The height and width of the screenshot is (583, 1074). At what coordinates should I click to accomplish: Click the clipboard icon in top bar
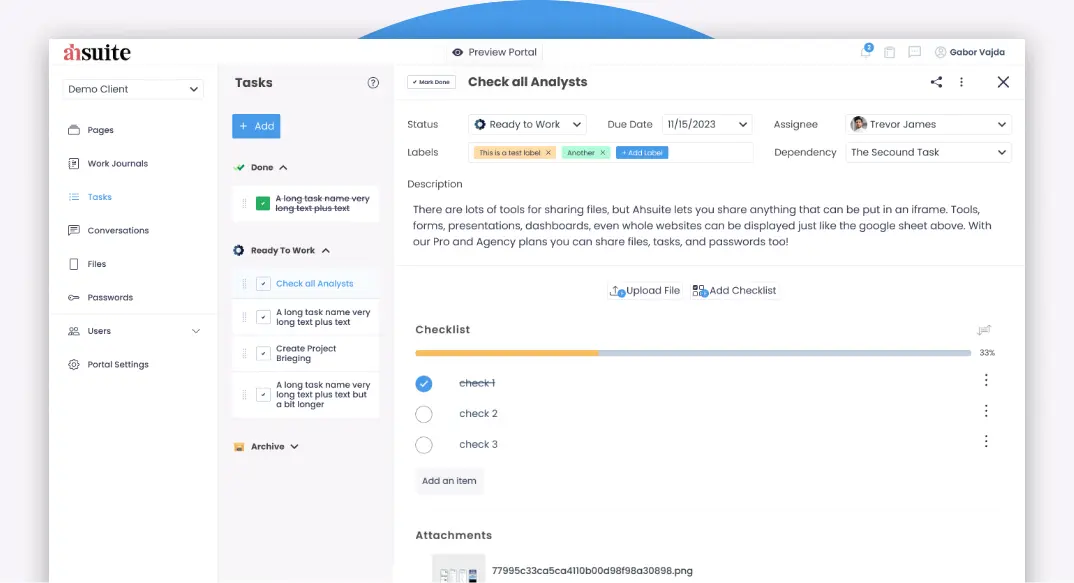(x=889, y=51)
